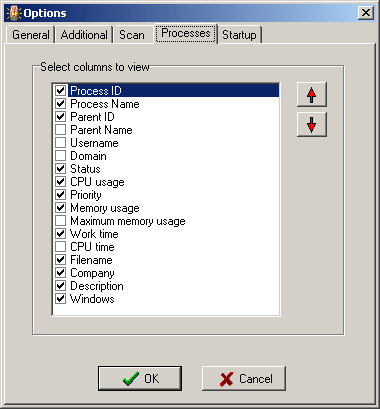Image resolution: width=380 pixels, height=409 pixels.
Task: Select the Processes tab
Action: coord(186,33)
